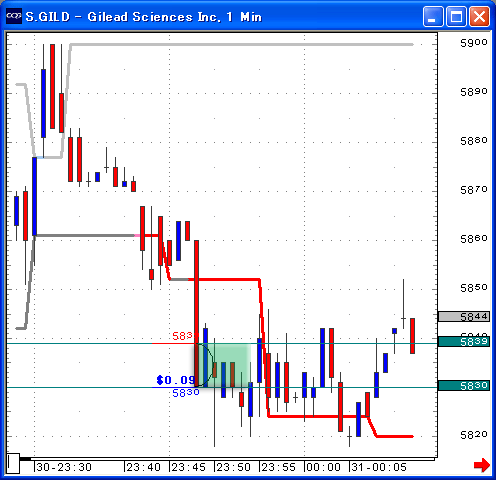Maximize the S.GILD chart window

coord(456,16)
